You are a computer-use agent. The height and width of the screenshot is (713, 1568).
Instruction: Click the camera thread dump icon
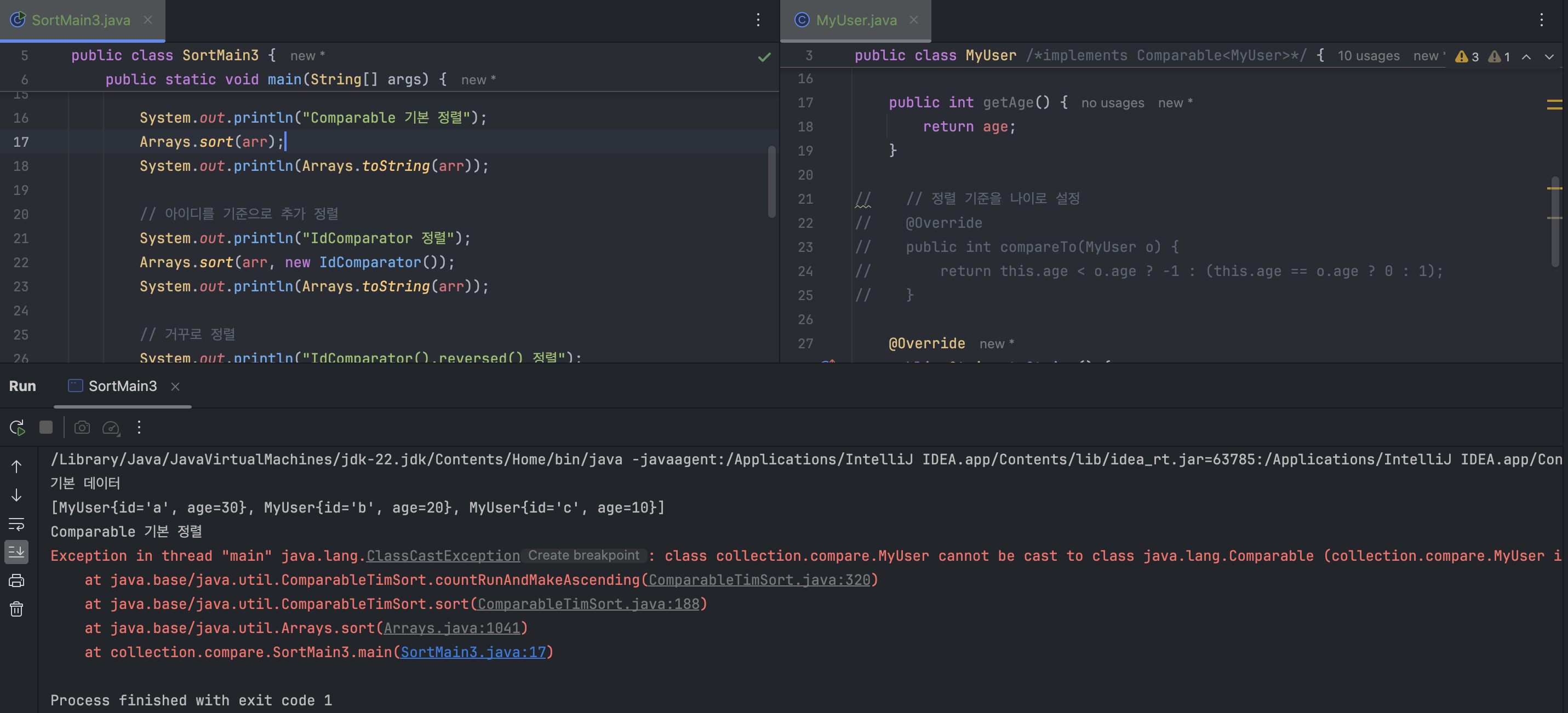82,428
